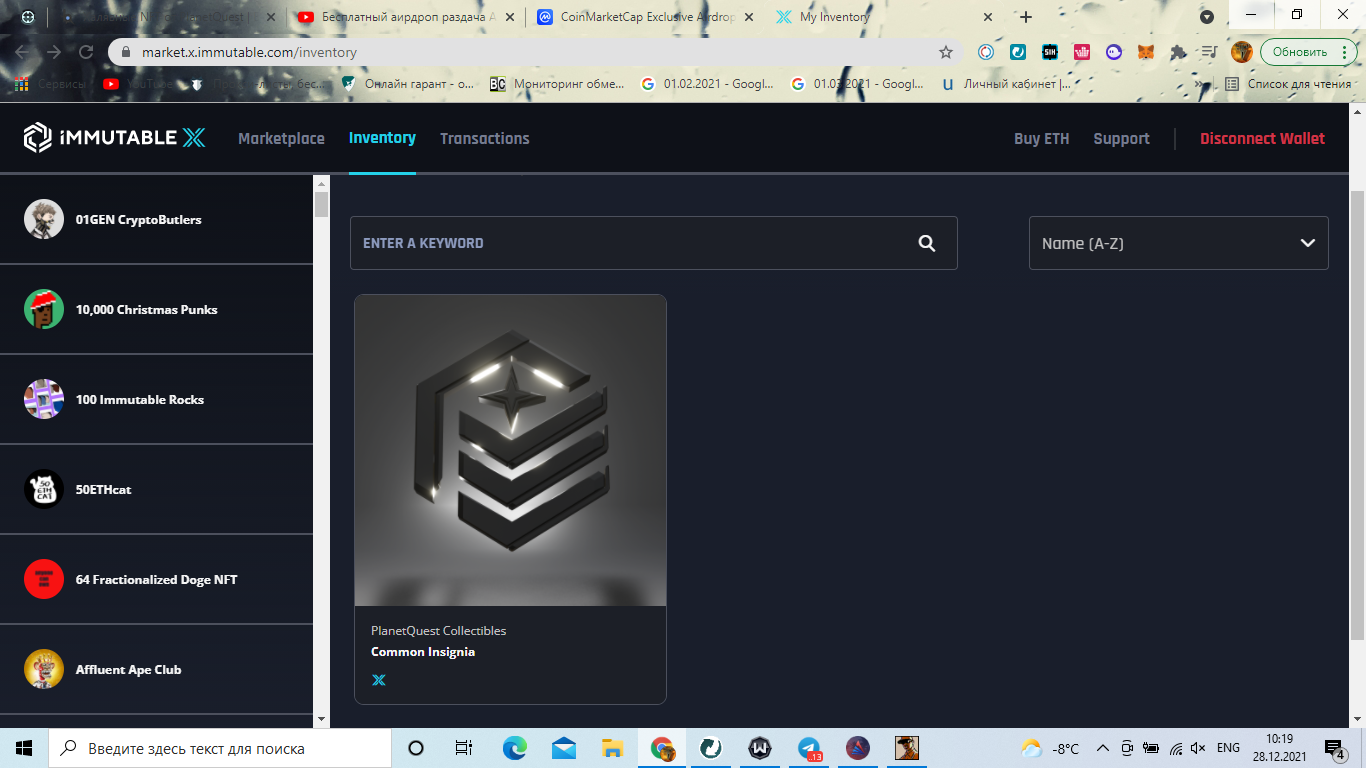Open the Список для чтения reading list
Image resolution: width=1366 pixels, height=768 pixels.
tap(1288, 84)
